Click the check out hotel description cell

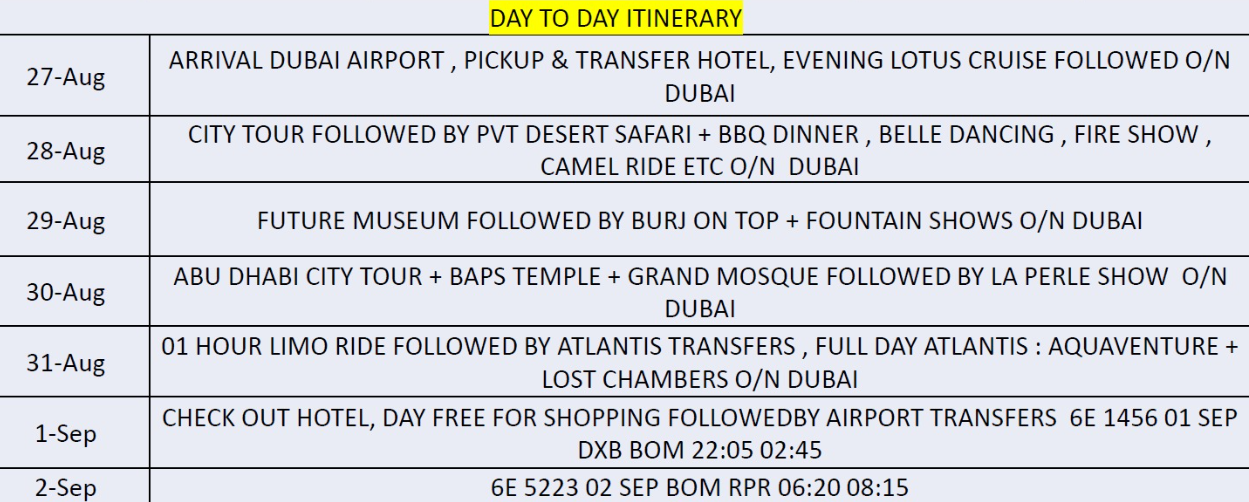699,432
